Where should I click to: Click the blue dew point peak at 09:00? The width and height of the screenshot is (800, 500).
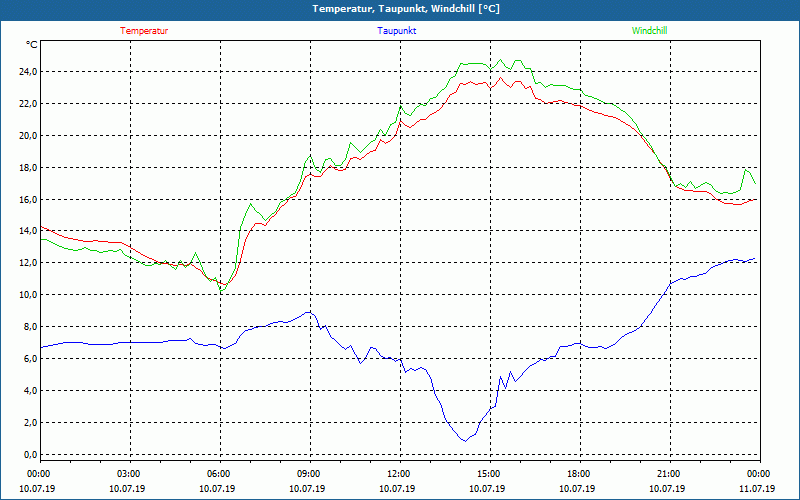point(308,312)
